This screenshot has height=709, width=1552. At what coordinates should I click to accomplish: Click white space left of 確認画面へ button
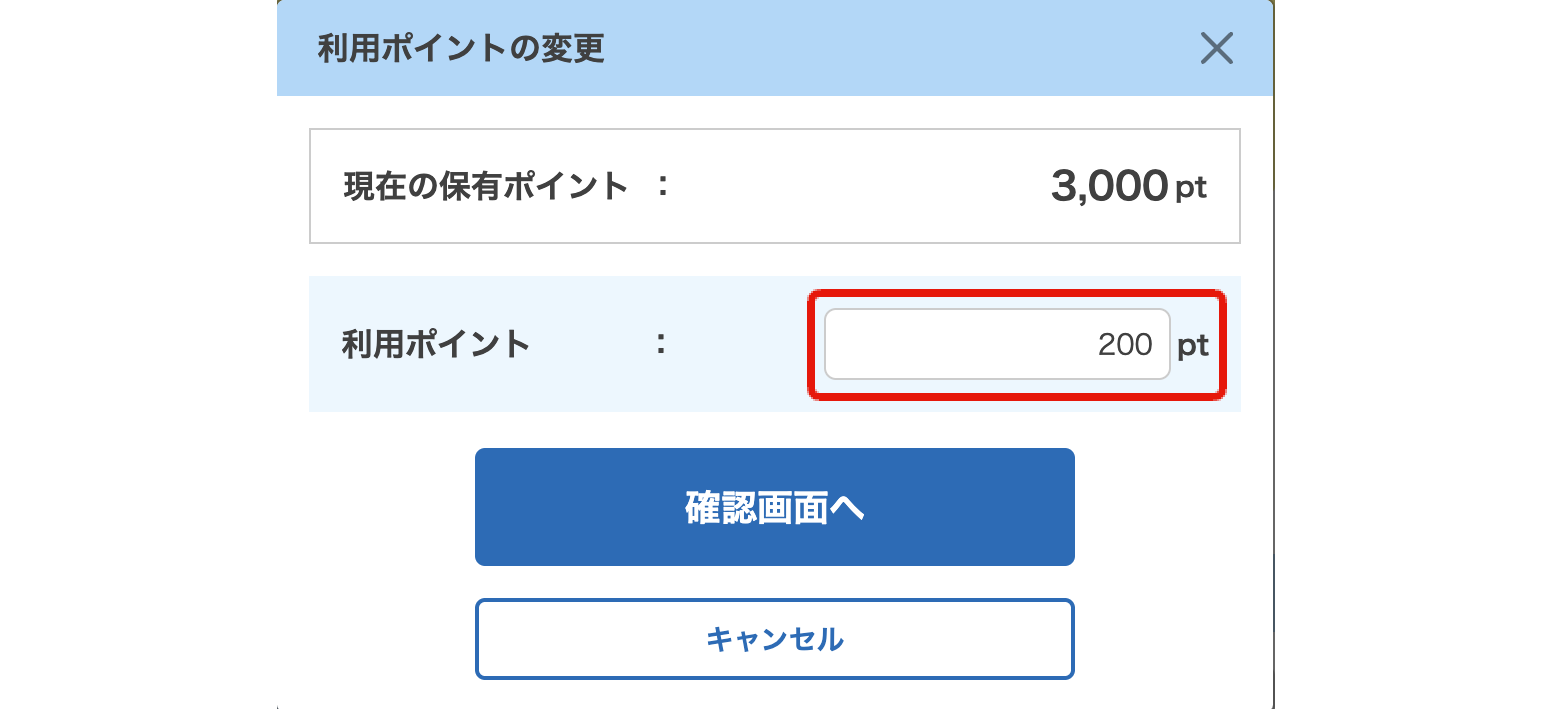pos(390,507)
